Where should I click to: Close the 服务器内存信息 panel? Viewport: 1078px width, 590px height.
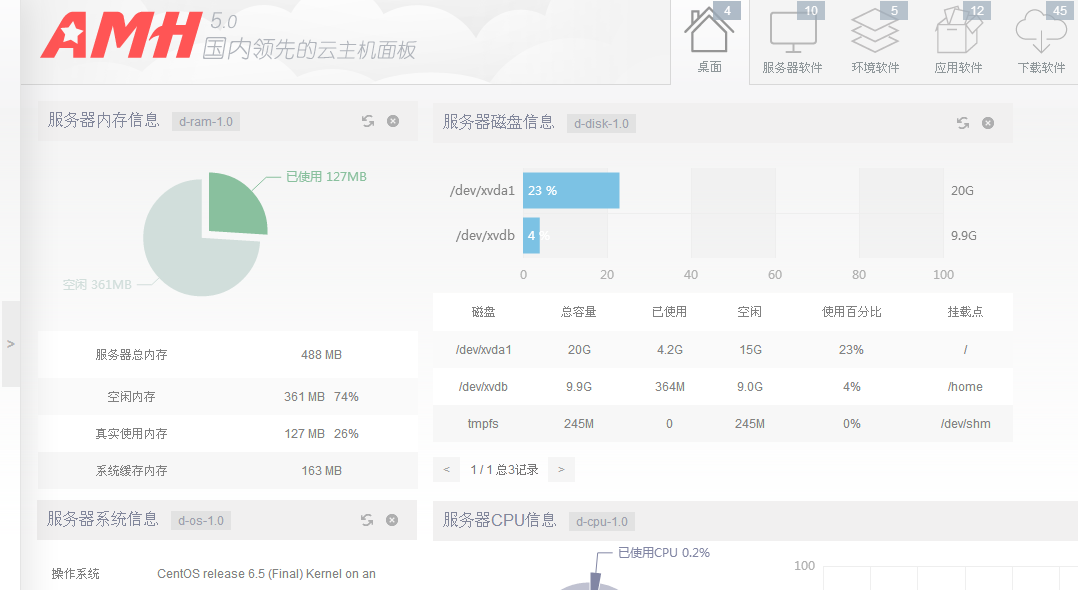(393, 121)
